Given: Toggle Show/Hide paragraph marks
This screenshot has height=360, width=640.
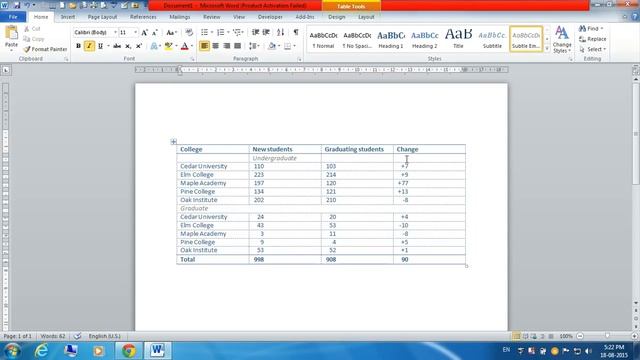Looking at the screenshot, I should pyautogui.click(x=296, y=32).
